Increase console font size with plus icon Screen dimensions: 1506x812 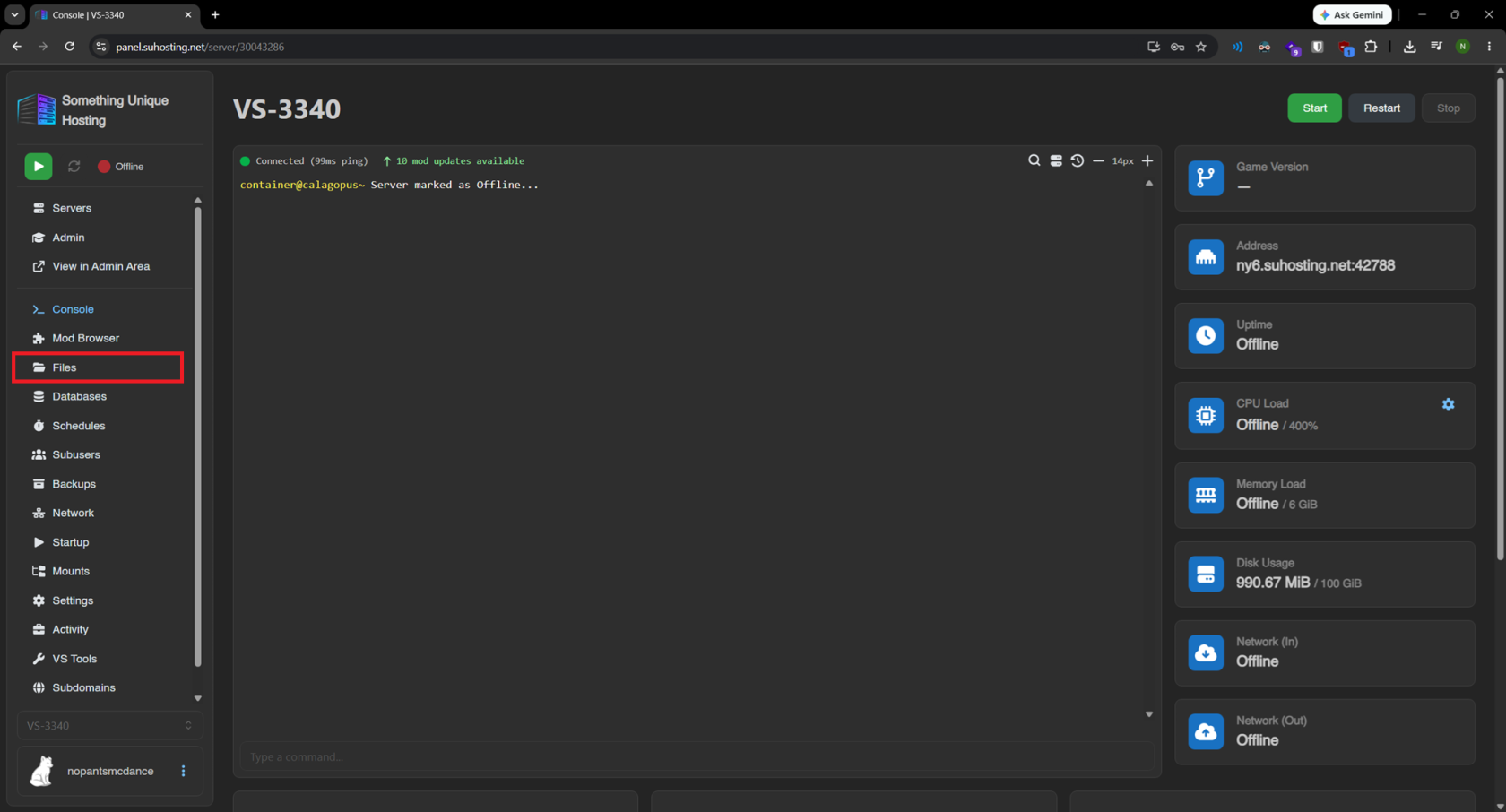click(x=1147, y=160)
